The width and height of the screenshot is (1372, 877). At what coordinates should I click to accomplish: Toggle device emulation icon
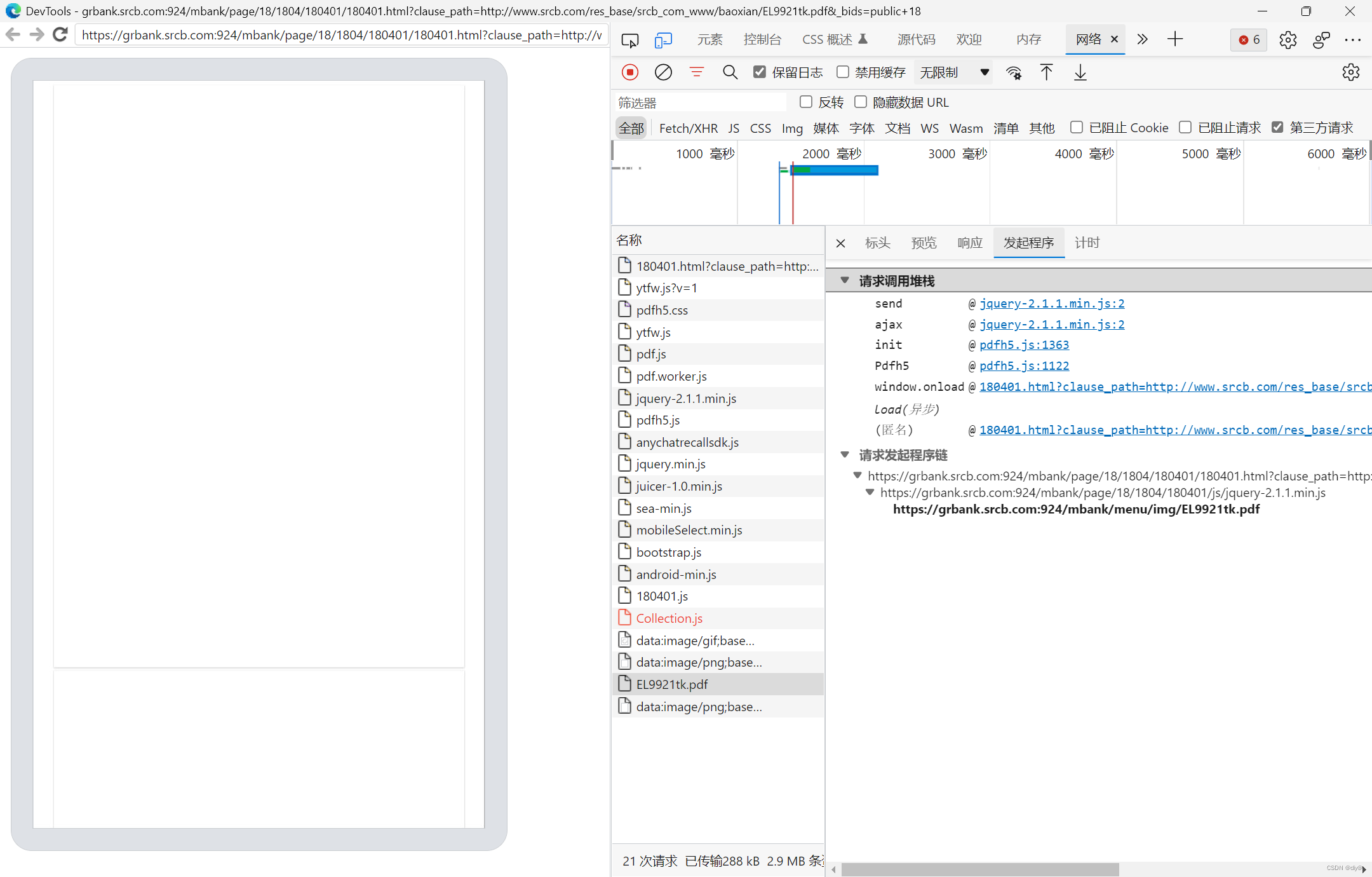(x=663, y=40)
